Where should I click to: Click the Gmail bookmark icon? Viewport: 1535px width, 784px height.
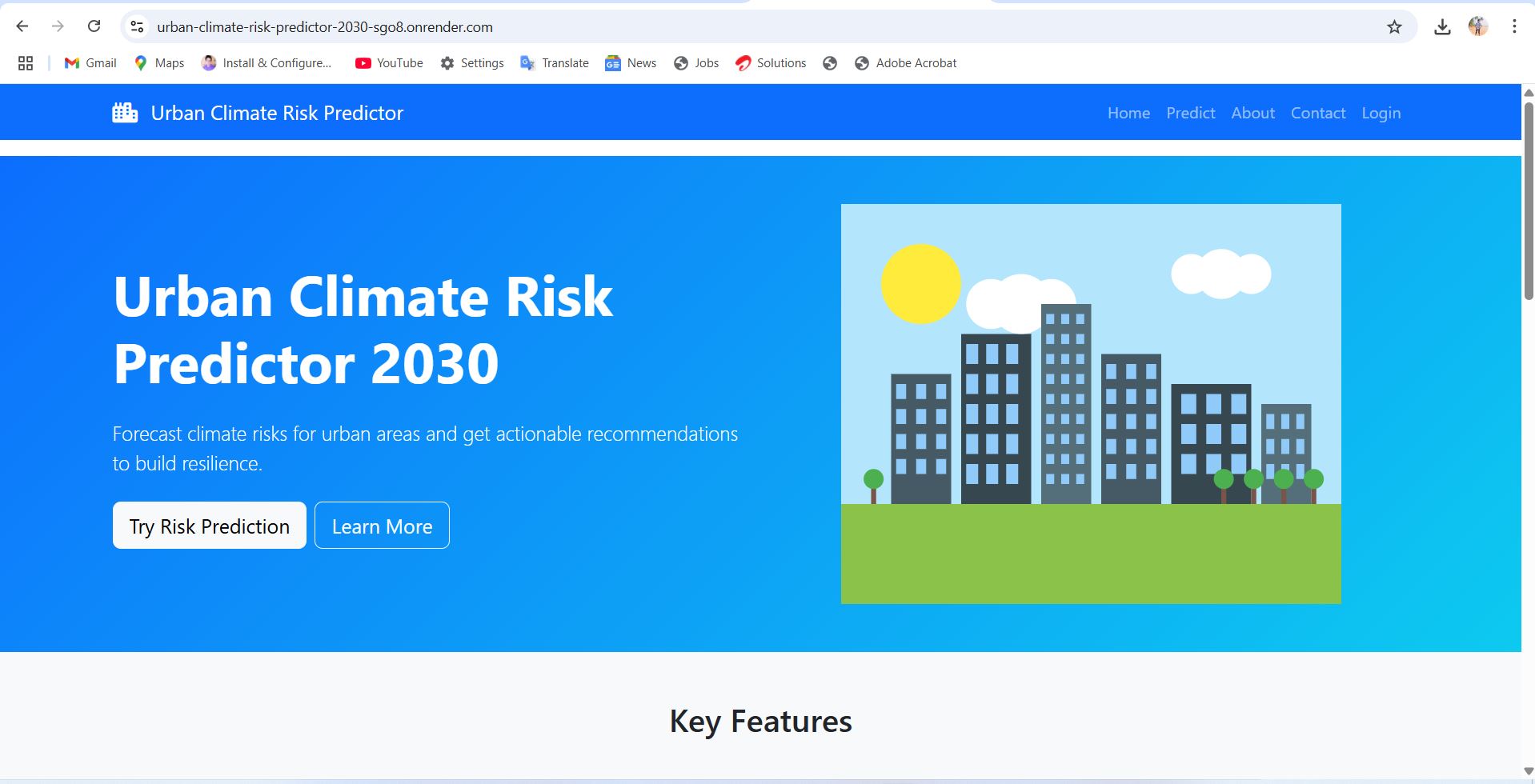[71, 63]
